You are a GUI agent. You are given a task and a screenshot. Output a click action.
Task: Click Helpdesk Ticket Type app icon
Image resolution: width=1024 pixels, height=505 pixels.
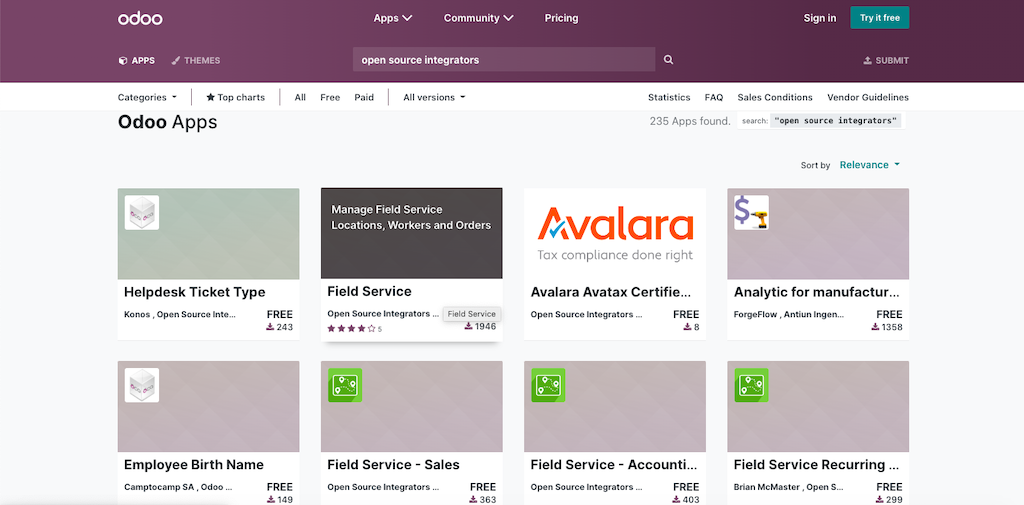coord(142,212)
